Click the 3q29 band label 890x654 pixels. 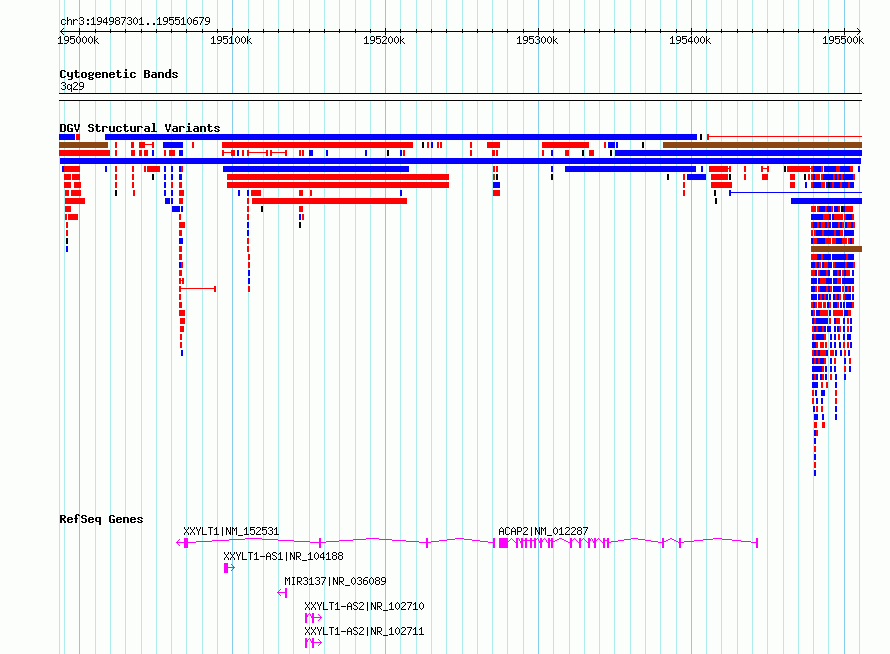[x=72, y=86]
